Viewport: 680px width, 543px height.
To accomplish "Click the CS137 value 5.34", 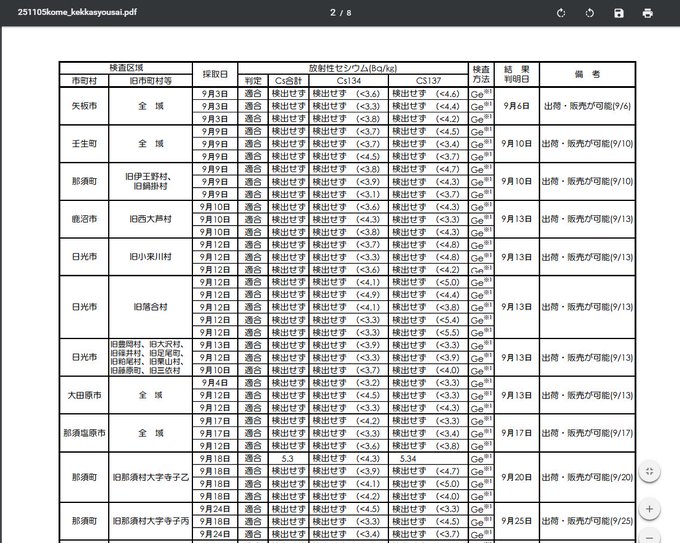I will [x=408, y=458].
